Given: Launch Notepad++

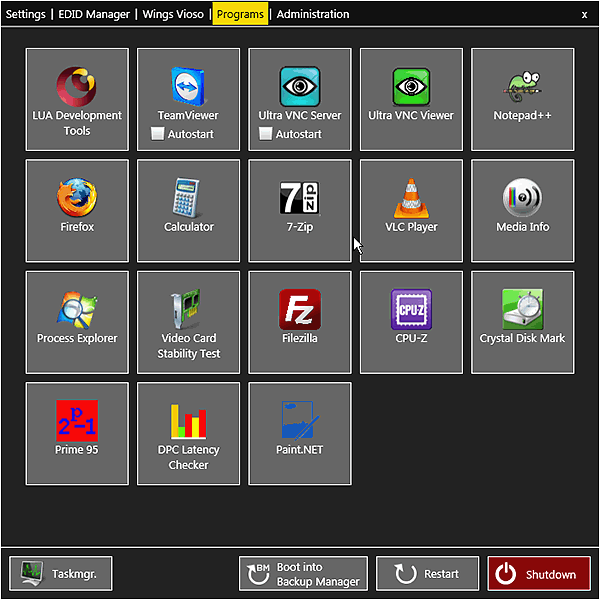Looking at the screenshot, I should 522,99.
